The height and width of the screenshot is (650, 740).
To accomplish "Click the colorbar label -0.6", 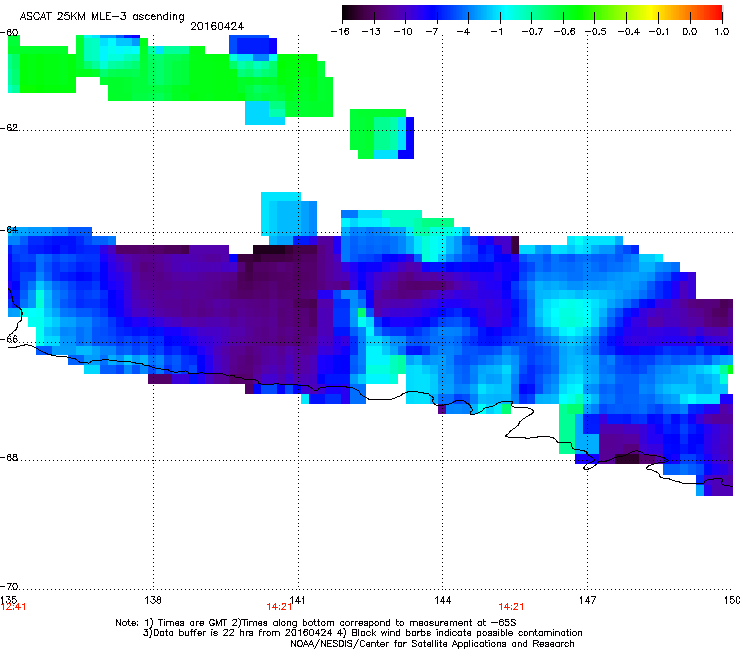I will pyautogui.click(x=564, y=32).
